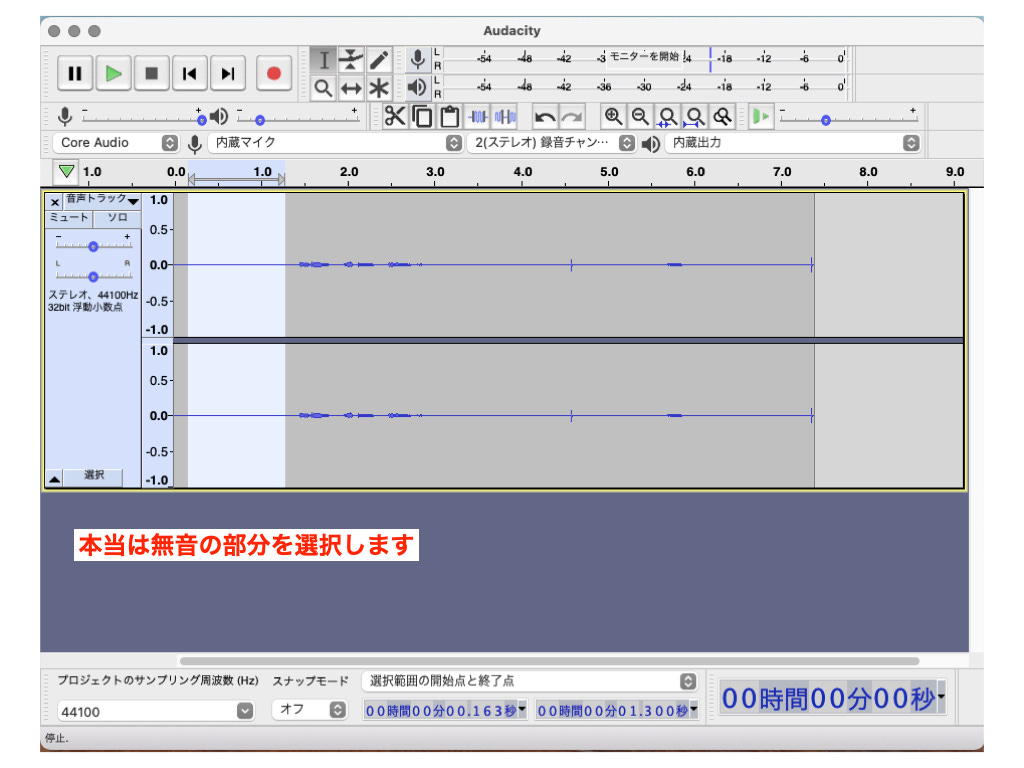Select the Envelope tool
Image resolution: width=1024 pixels, height=768 pixels.
click(351, 60)
